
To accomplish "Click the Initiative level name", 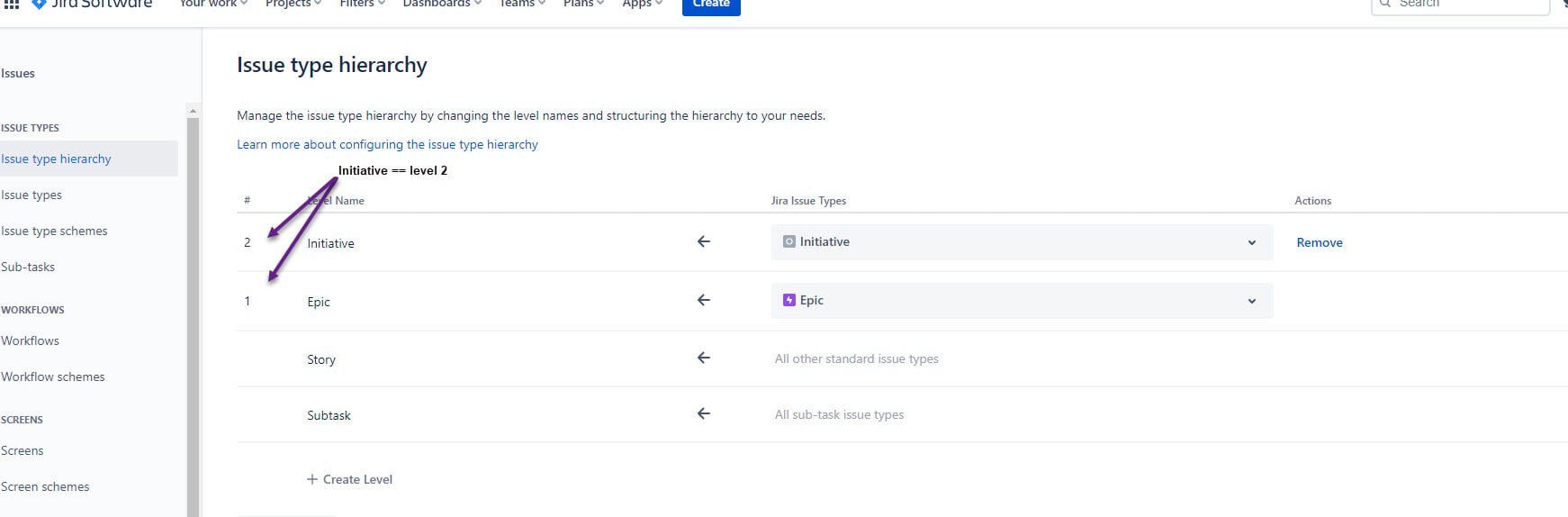I will coord(330,243).
